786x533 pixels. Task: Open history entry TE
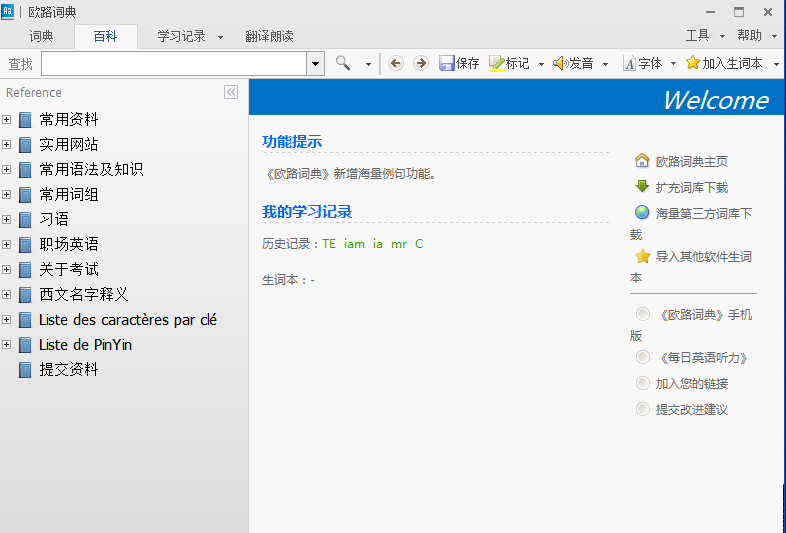pos(329,244)
